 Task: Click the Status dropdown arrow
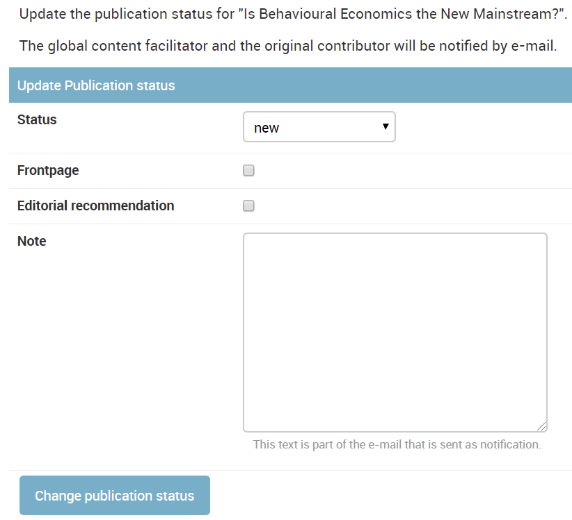coord(385,126)
